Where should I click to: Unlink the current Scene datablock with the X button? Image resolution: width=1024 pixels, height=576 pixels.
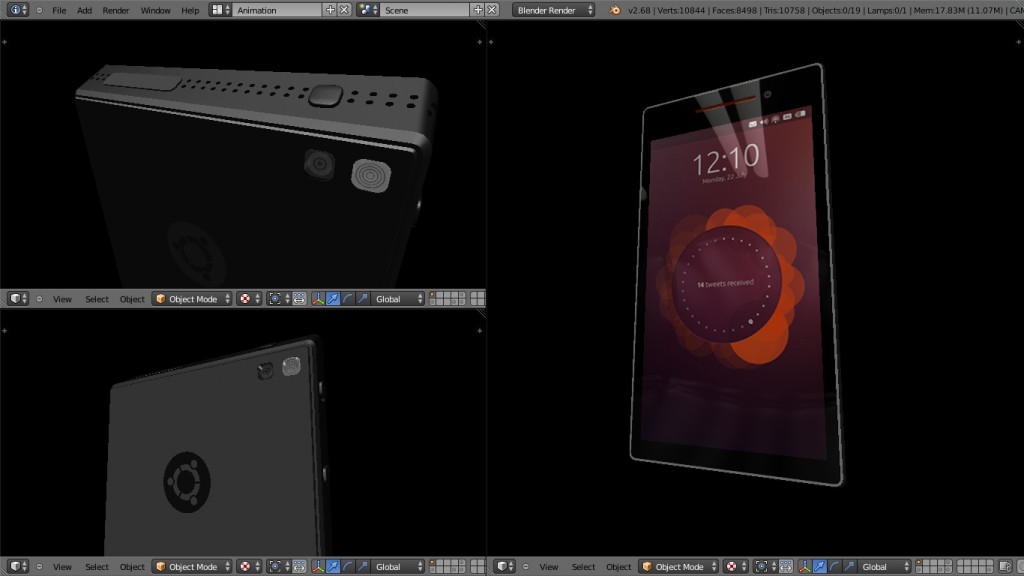[x=490, y=9]
